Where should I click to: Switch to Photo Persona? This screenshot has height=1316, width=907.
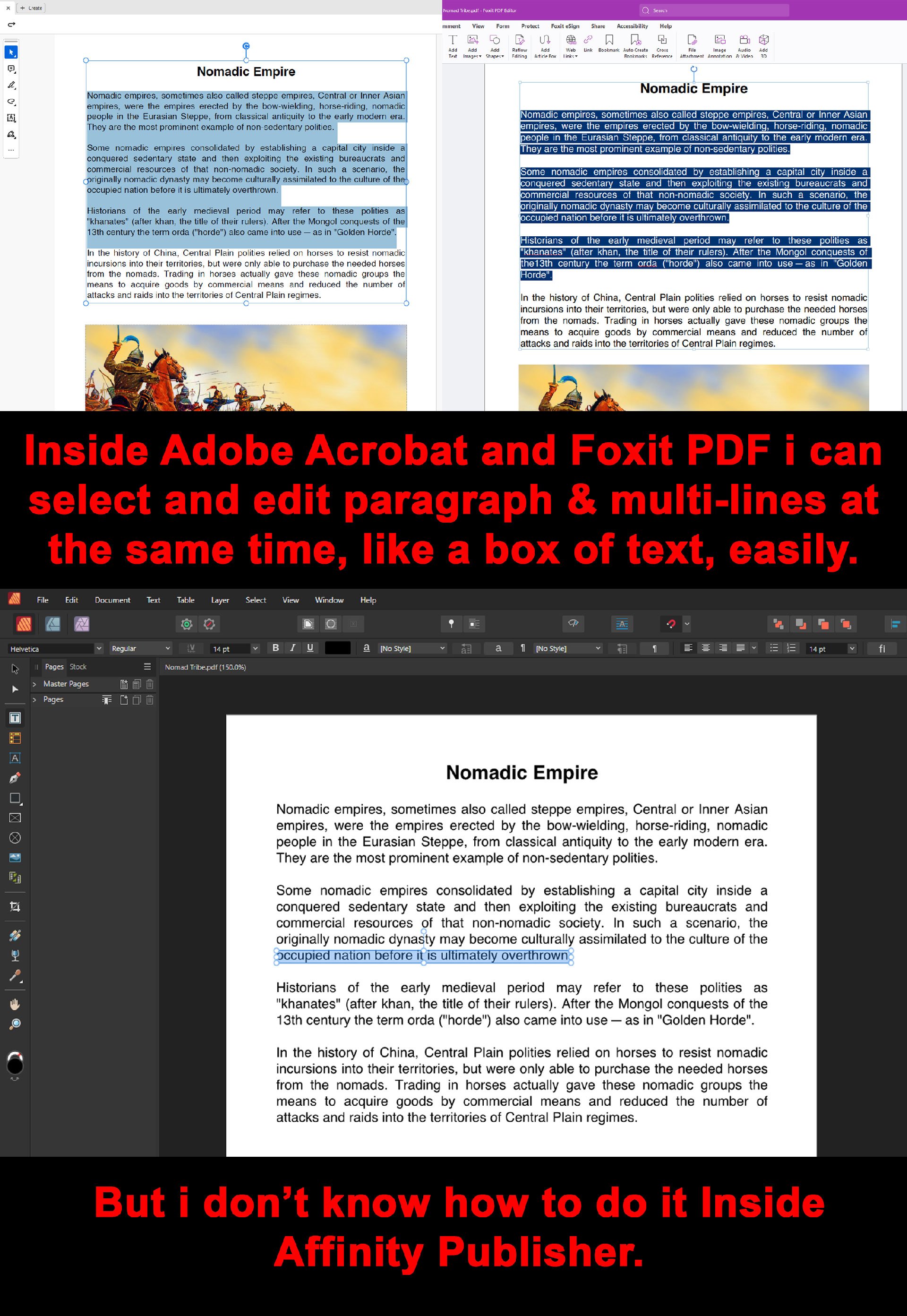coord(82,624)
